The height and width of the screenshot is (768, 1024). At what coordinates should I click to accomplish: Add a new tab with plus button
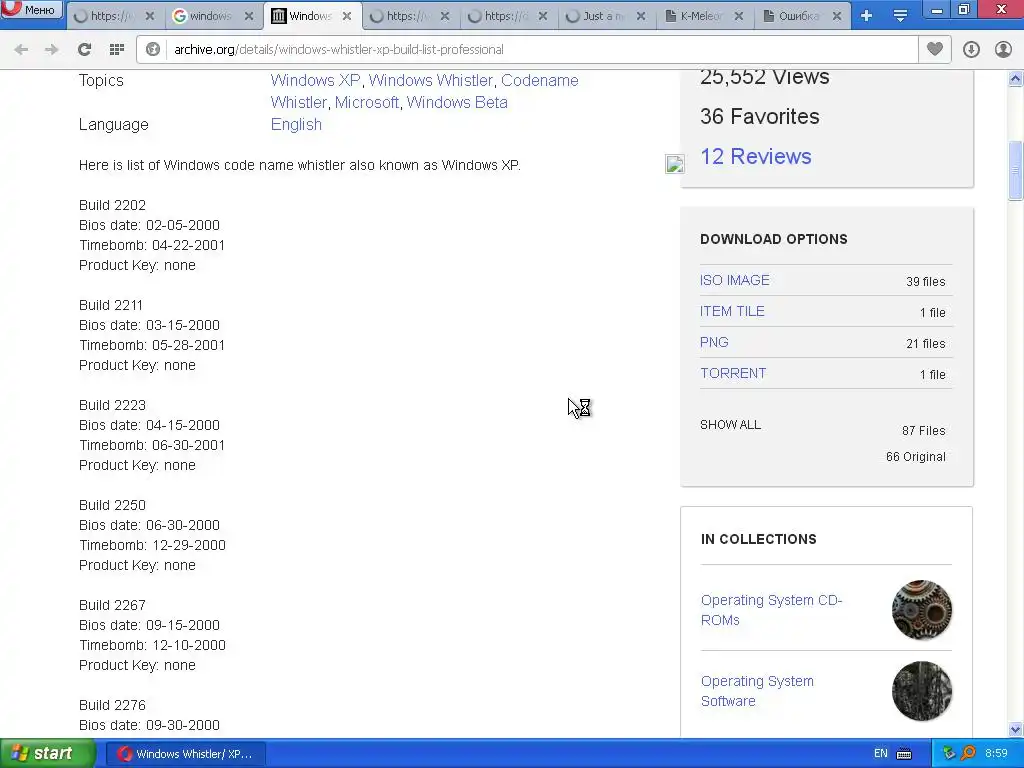coord(866,16)
